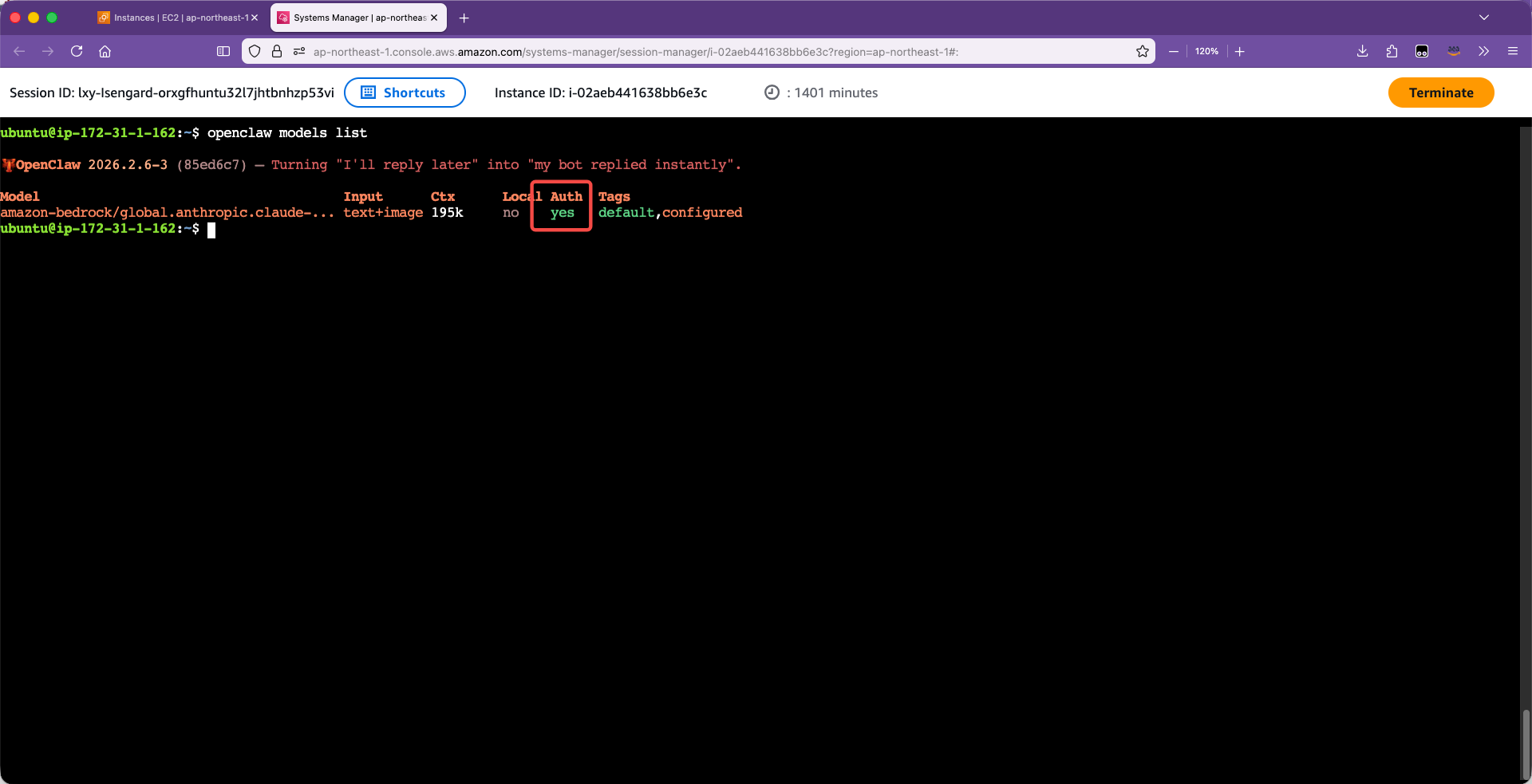Terminate the session
Viewport: 1532px width, 784px height.
[x=1440, y=93]
